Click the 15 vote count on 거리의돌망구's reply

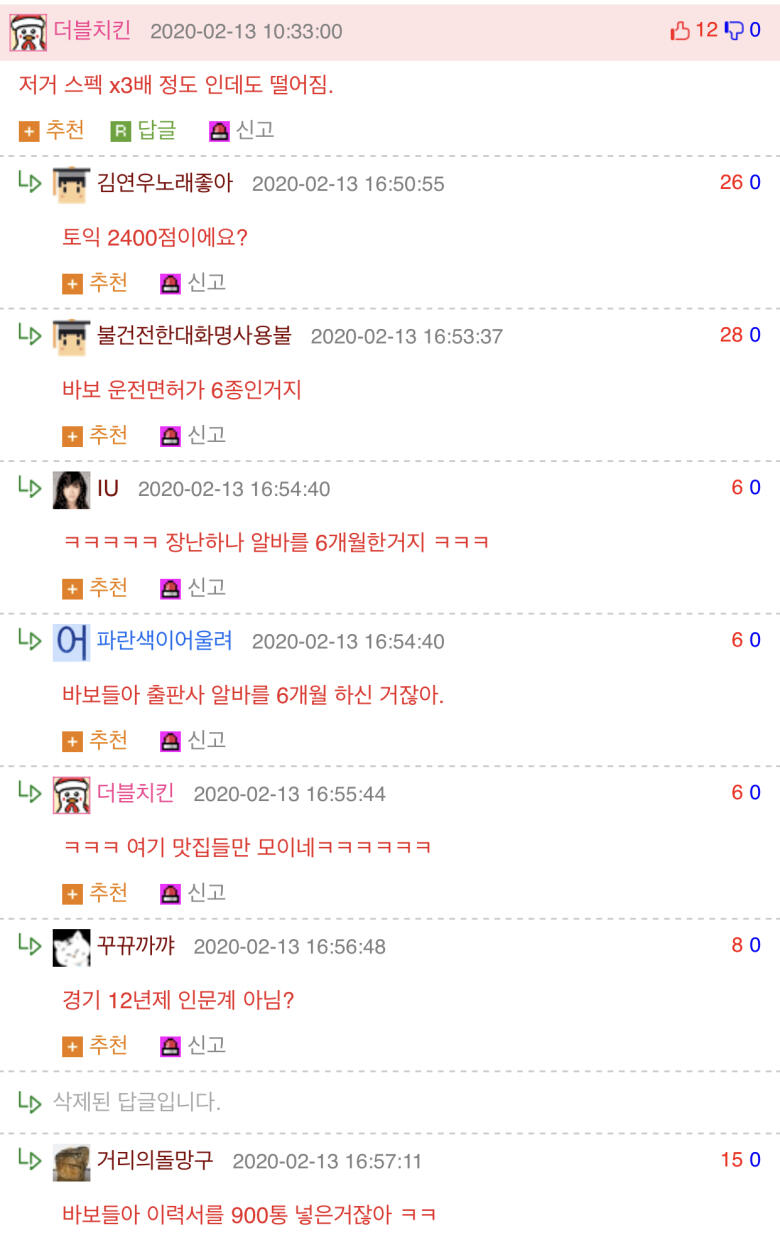(x=731, y=1160)
